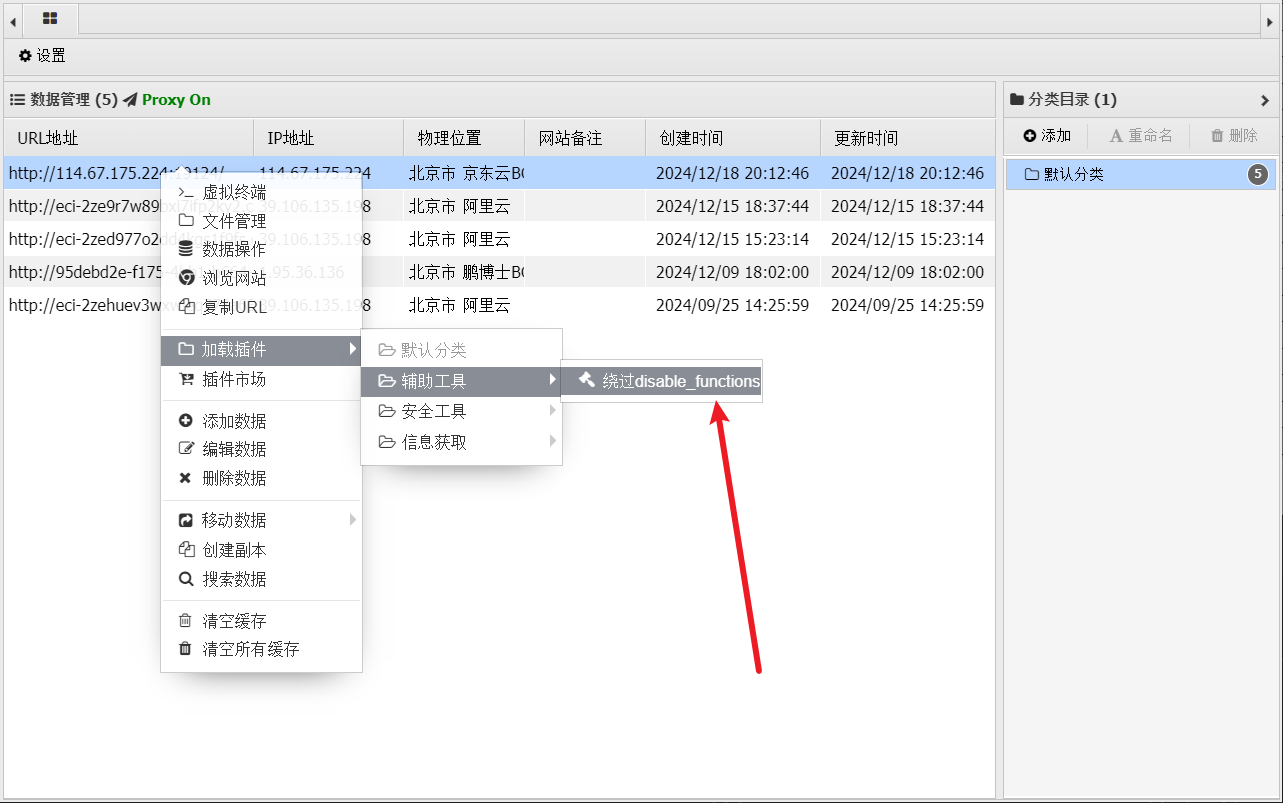Click the right tab scroll arrow
1283x803 pixels.
1270,19
